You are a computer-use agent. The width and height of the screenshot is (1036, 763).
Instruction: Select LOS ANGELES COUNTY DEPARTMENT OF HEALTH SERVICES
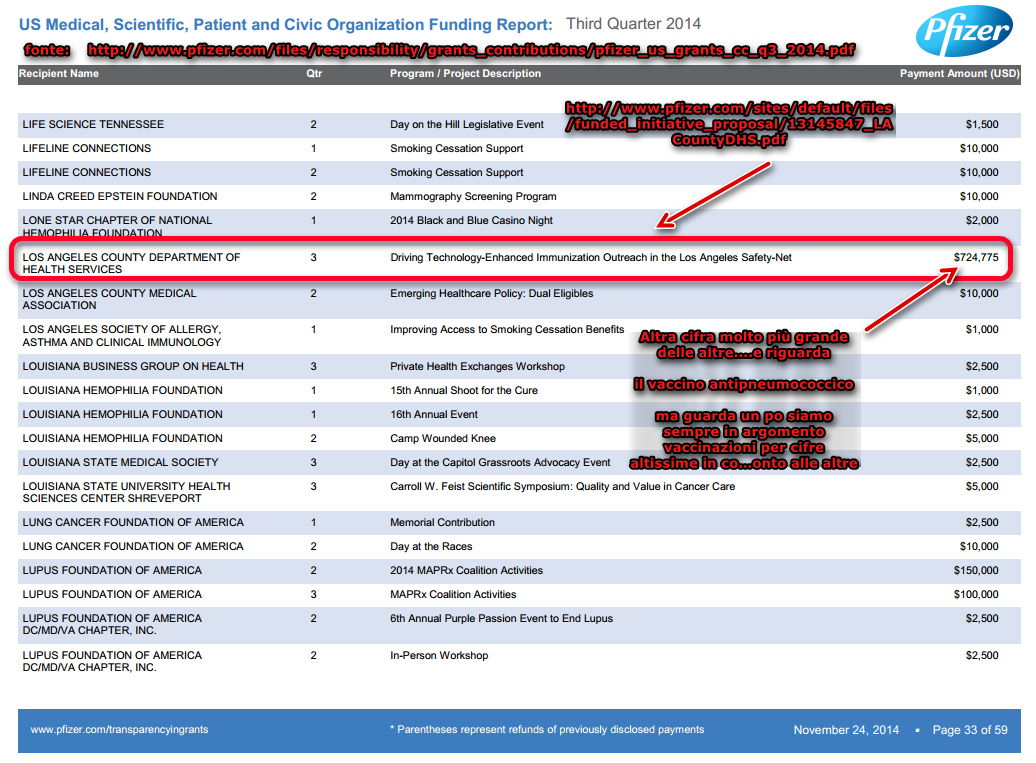131,263
